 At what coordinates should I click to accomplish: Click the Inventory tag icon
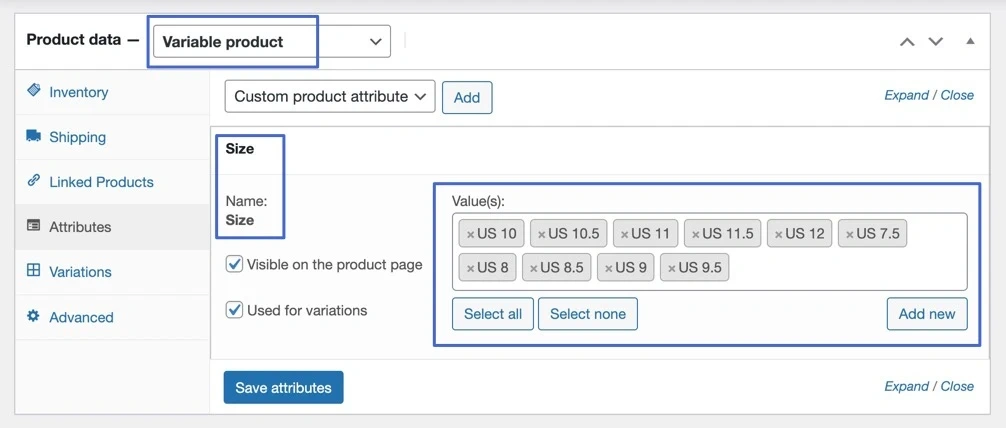coord(34,91)
